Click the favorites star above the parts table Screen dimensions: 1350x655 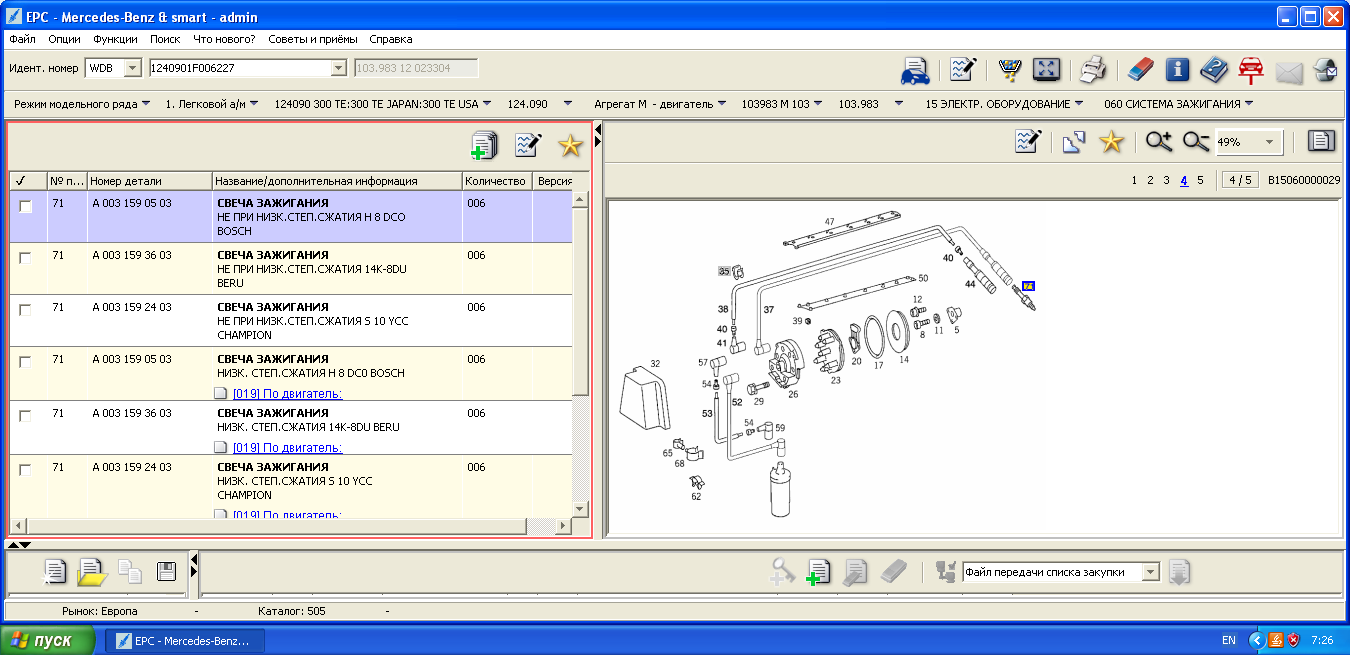point(570,145)
